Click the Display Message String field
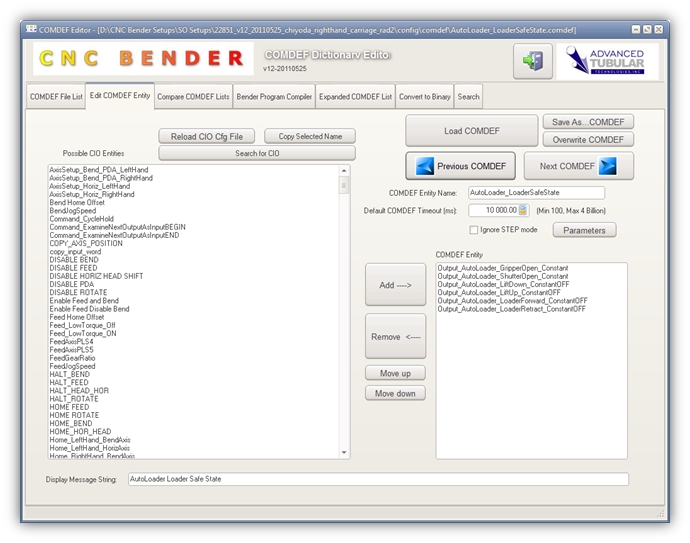The width and height of the screenshot is (690, 543). coord(378,479)
